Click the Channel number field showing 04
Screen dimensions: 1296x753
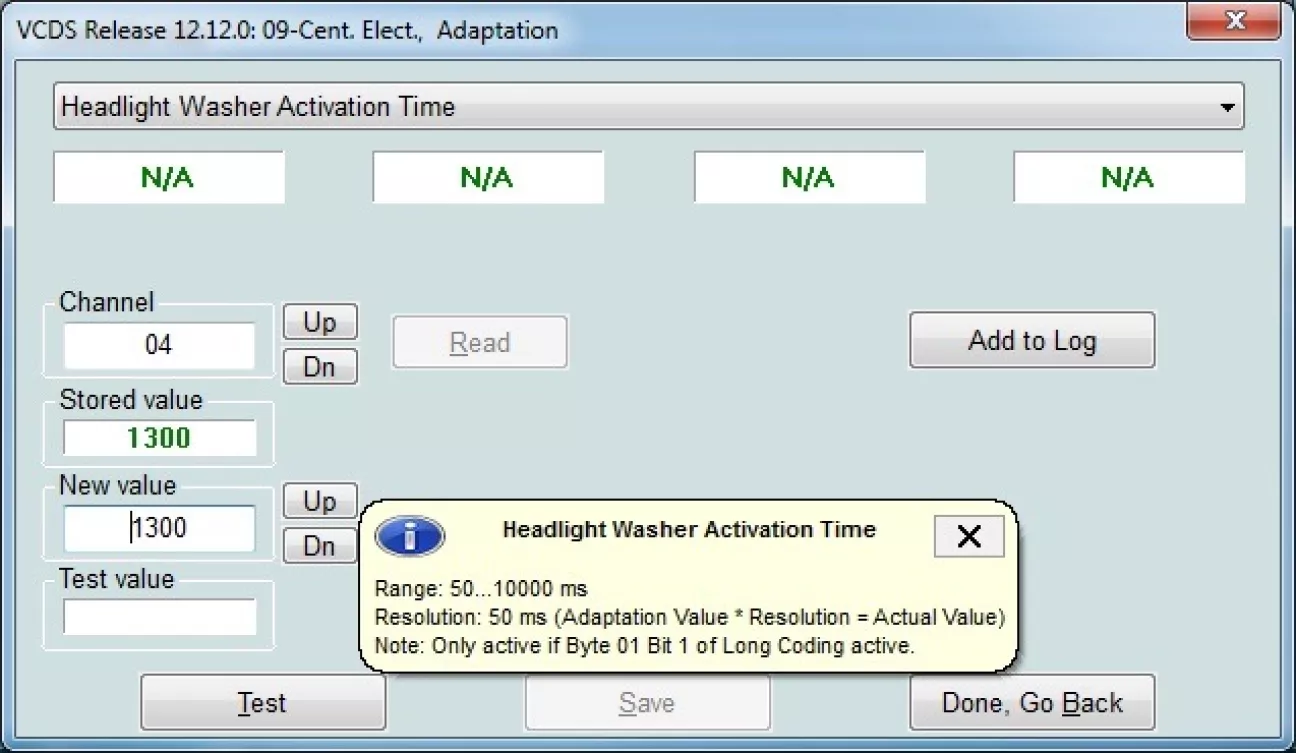[159, 345]
